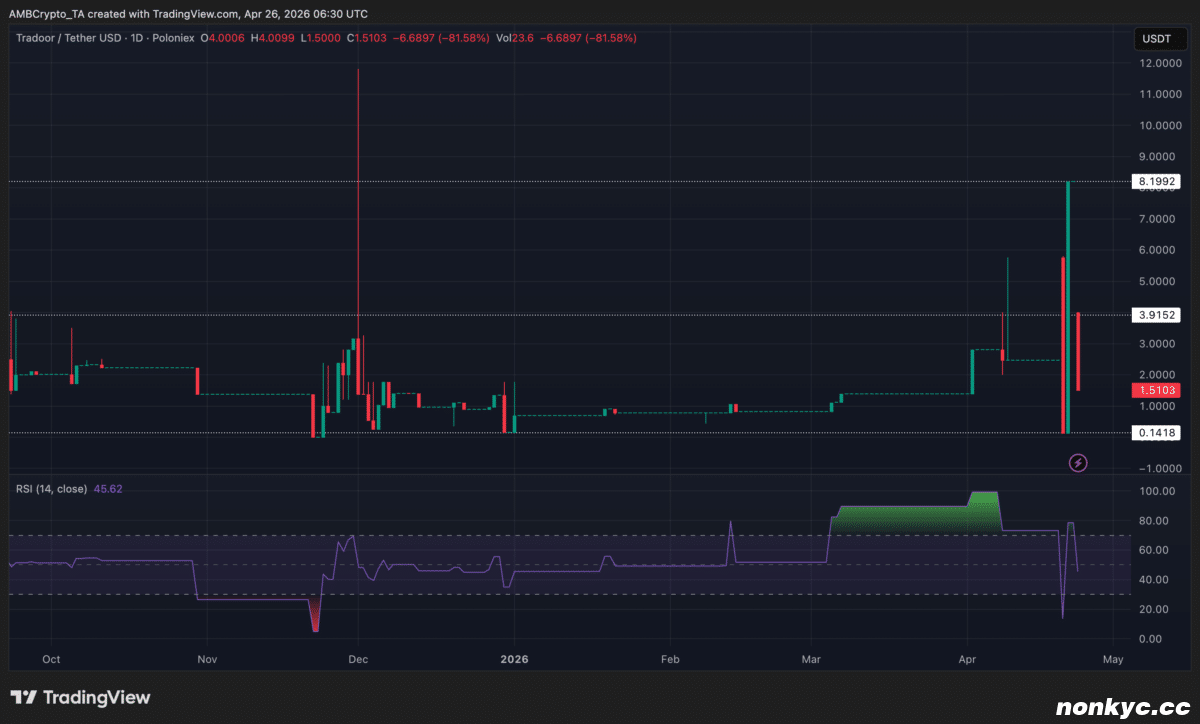The image size is (1200, 724).
Task: Click the 2026 marker on time axis
Action: pyautogui.click(x=514, y=660)
